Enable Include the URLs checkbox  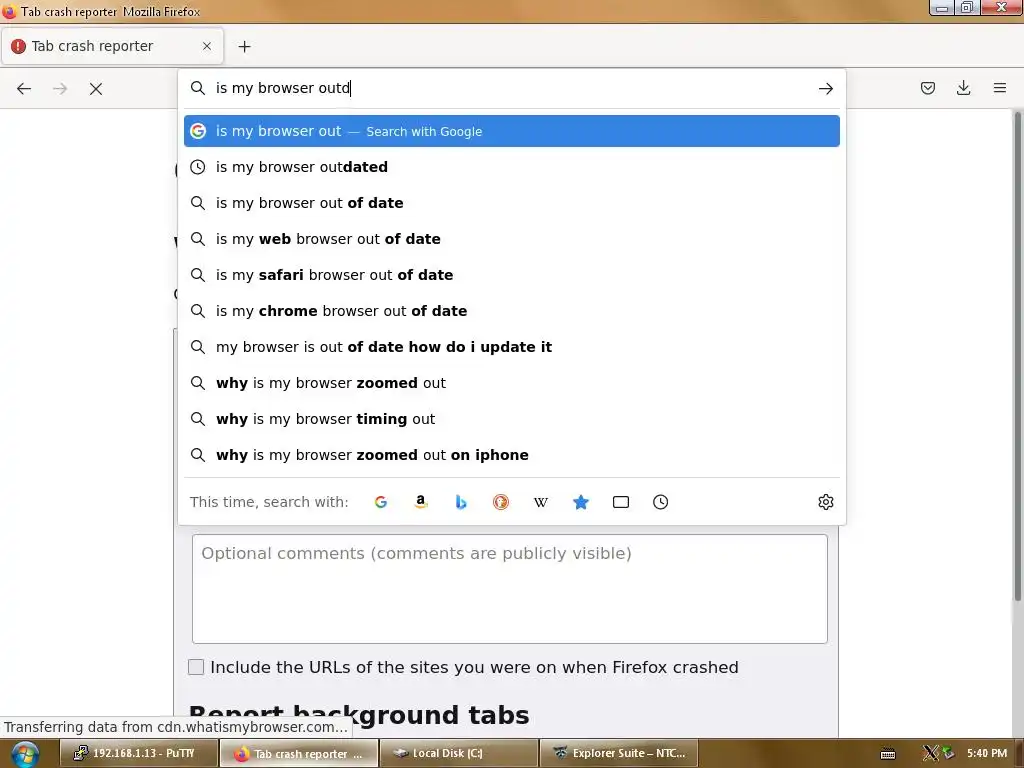coord(196,667)
